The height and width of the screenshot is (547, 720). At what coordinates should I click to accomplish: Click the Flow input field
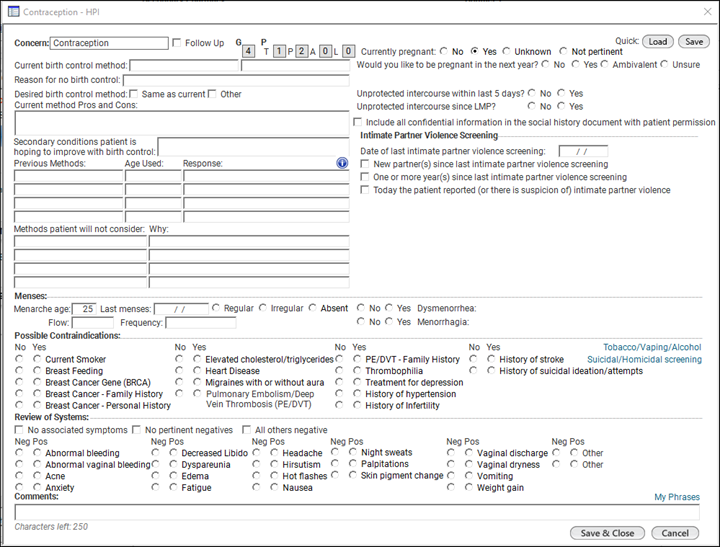92,323
